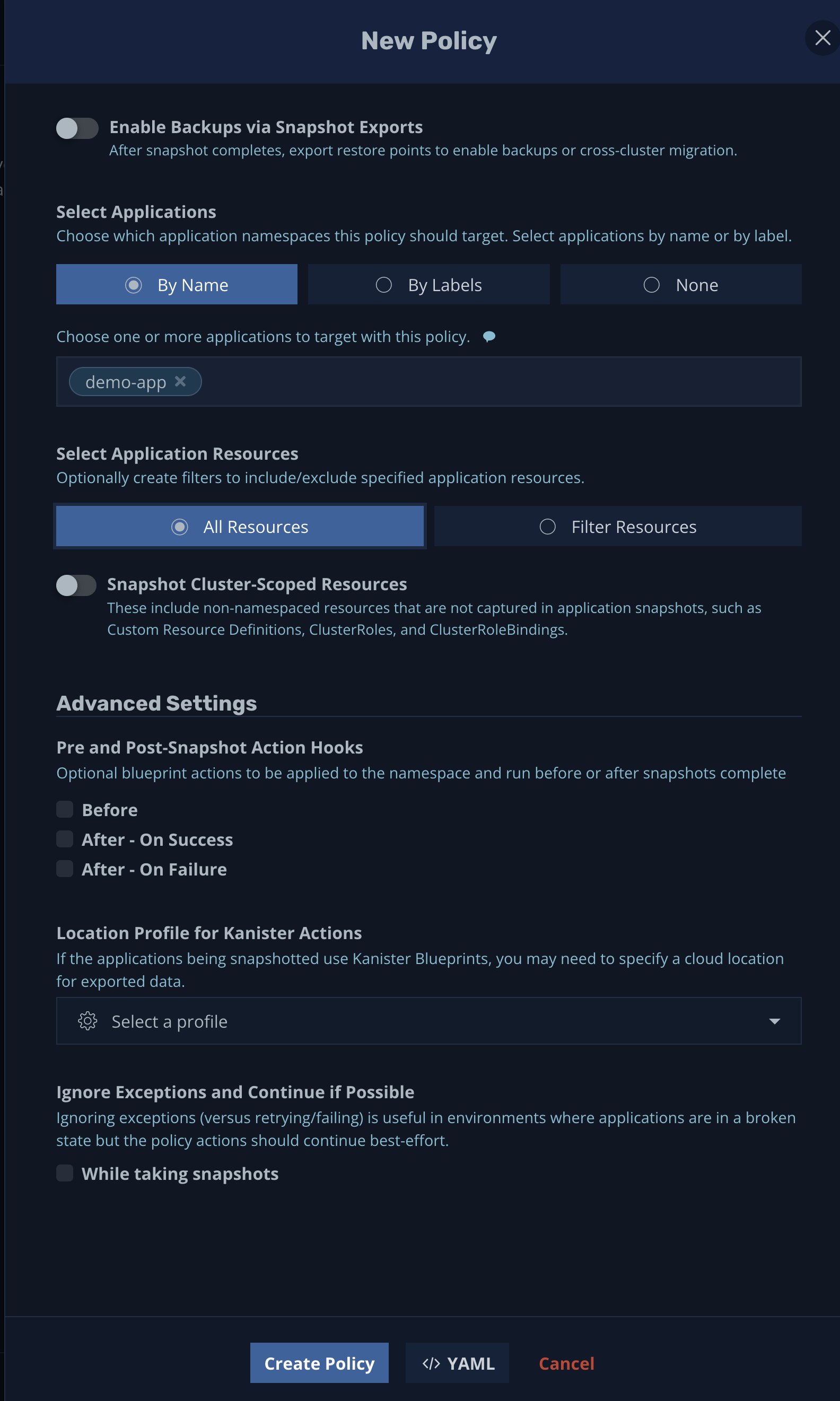This screenshot has width=840, height=1401.
Task: Switch to Filter Resources
Action: tap(618, 526)
